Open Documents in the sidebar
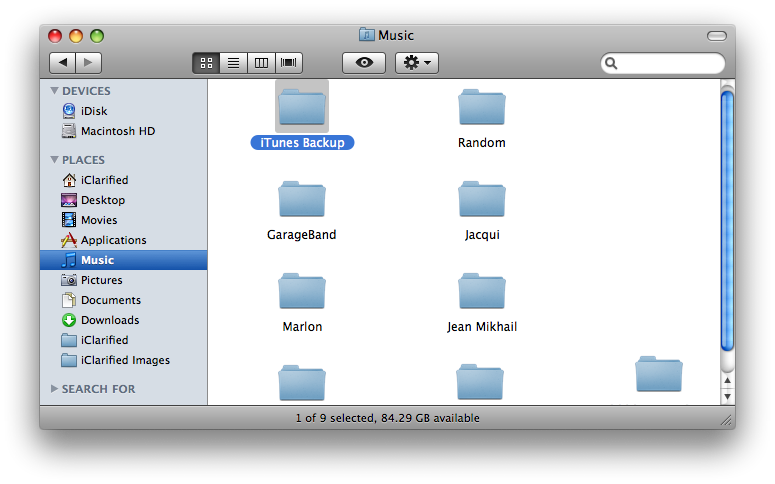Screen dimensions: 775x484 (124, 300)
